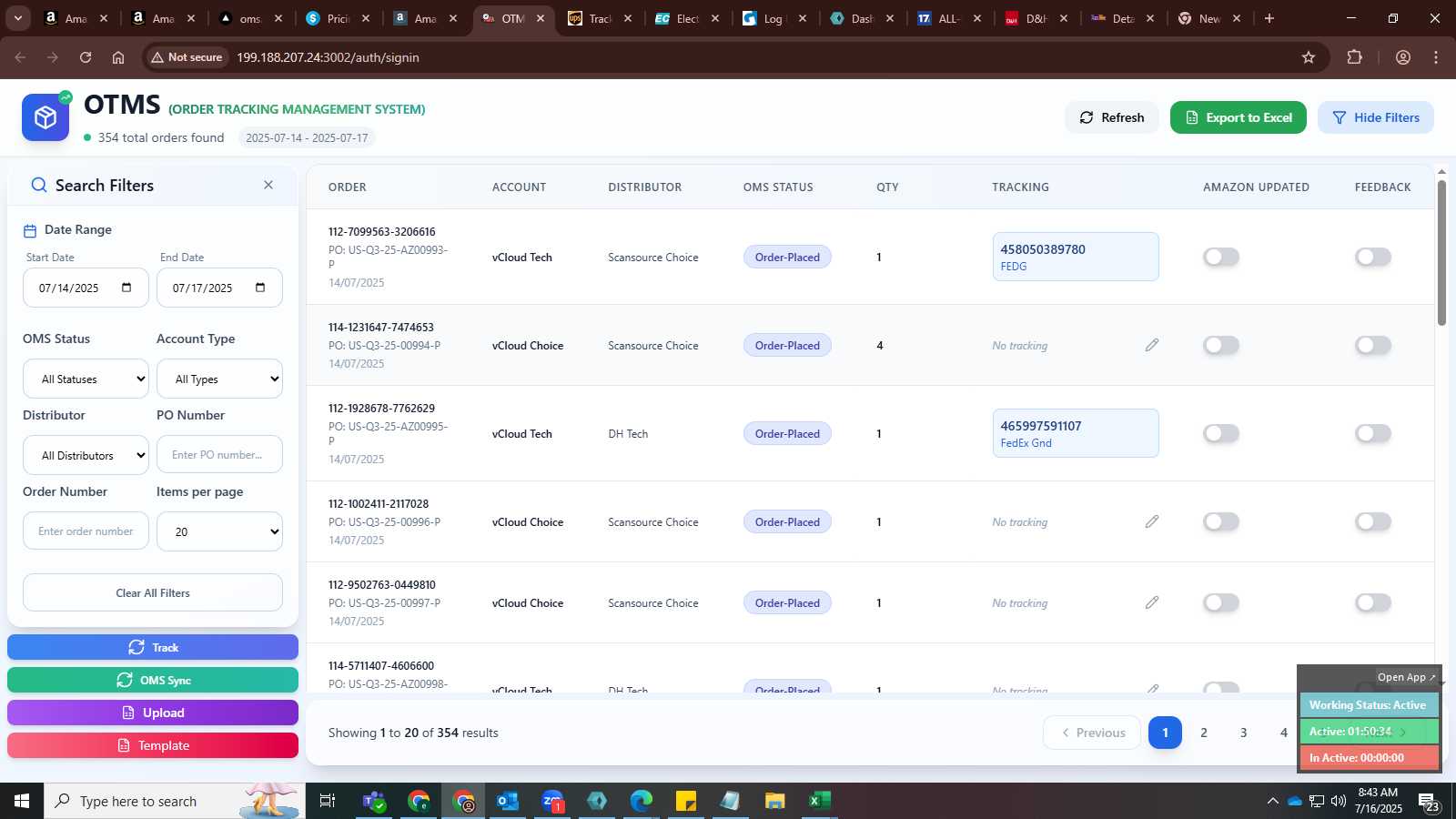This screenshot has width=1456, height=819.
Task: Open the All Distributors dropdown
Action: [x=86, y=455]
